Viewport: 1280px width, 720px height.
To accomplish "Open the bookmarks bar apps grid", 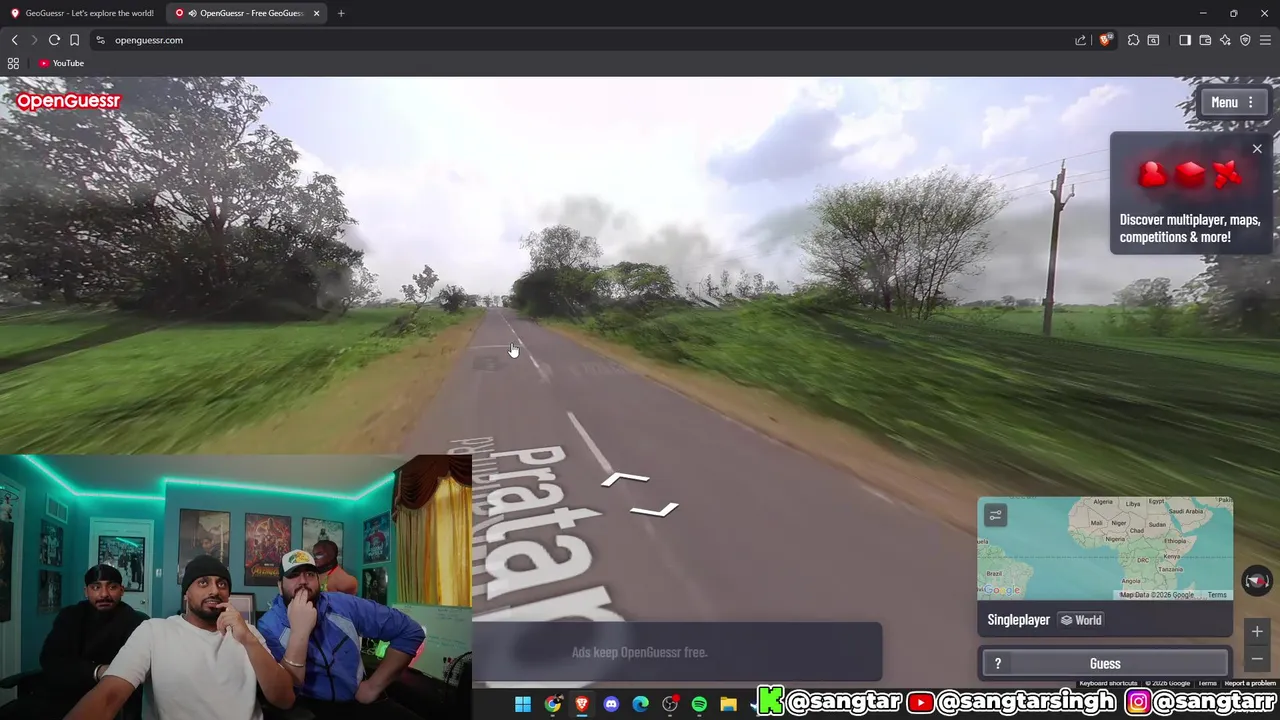I will 13,63.
